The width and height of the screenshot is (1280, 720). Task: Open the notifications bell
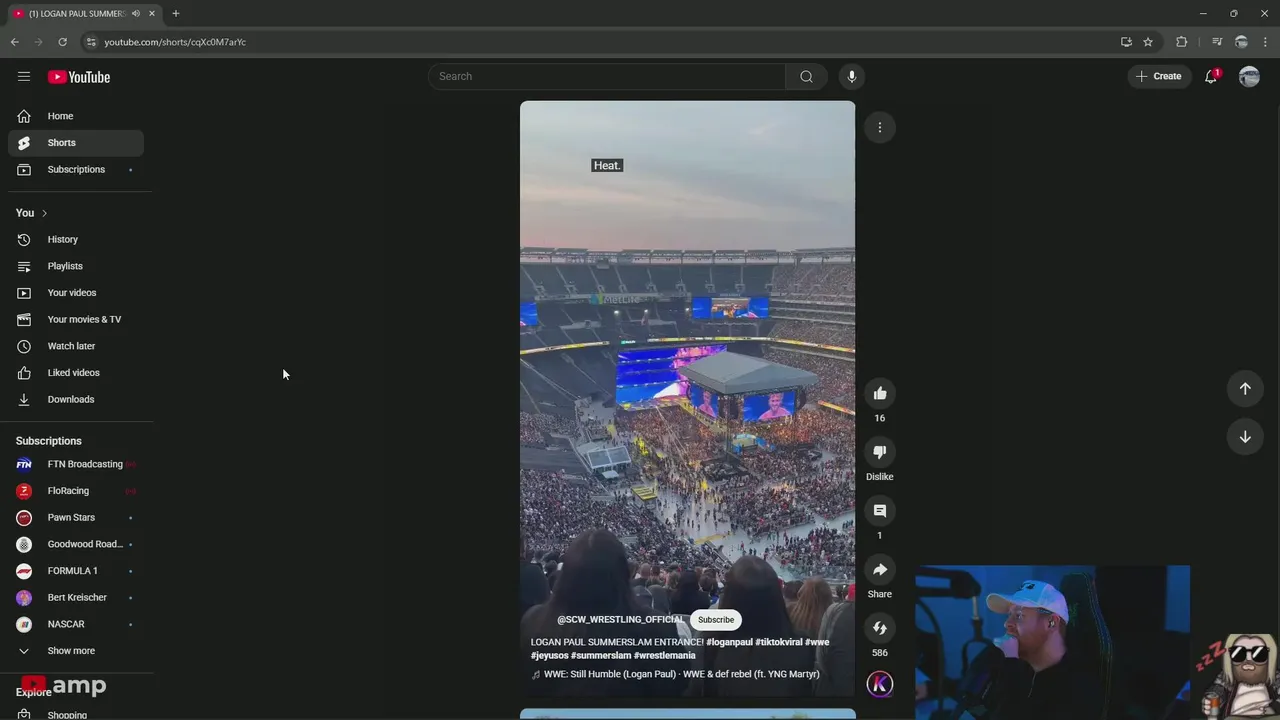[x=1211, y=76]
